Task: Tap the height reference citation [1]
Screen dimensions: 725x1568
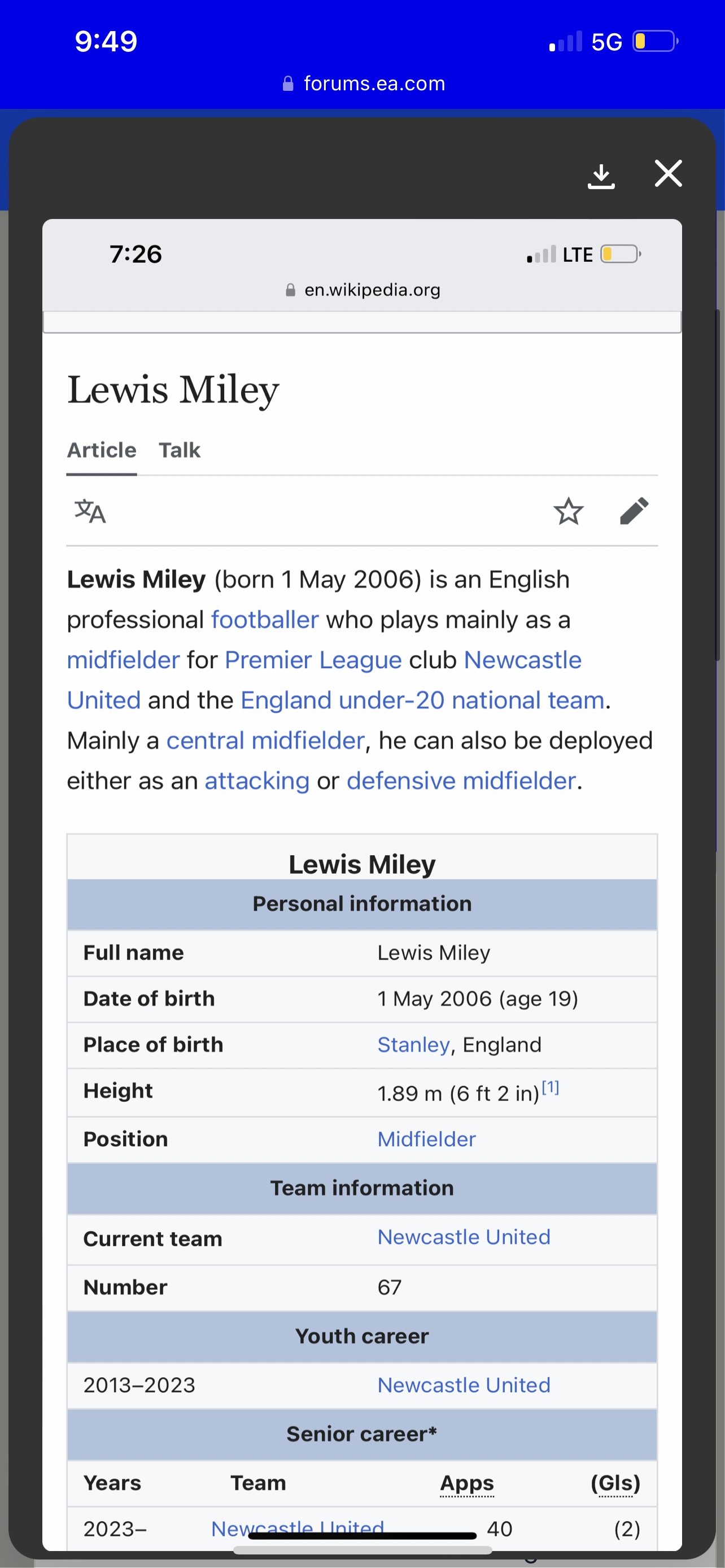Action: pyautogui.click(x=551, y=1087)
